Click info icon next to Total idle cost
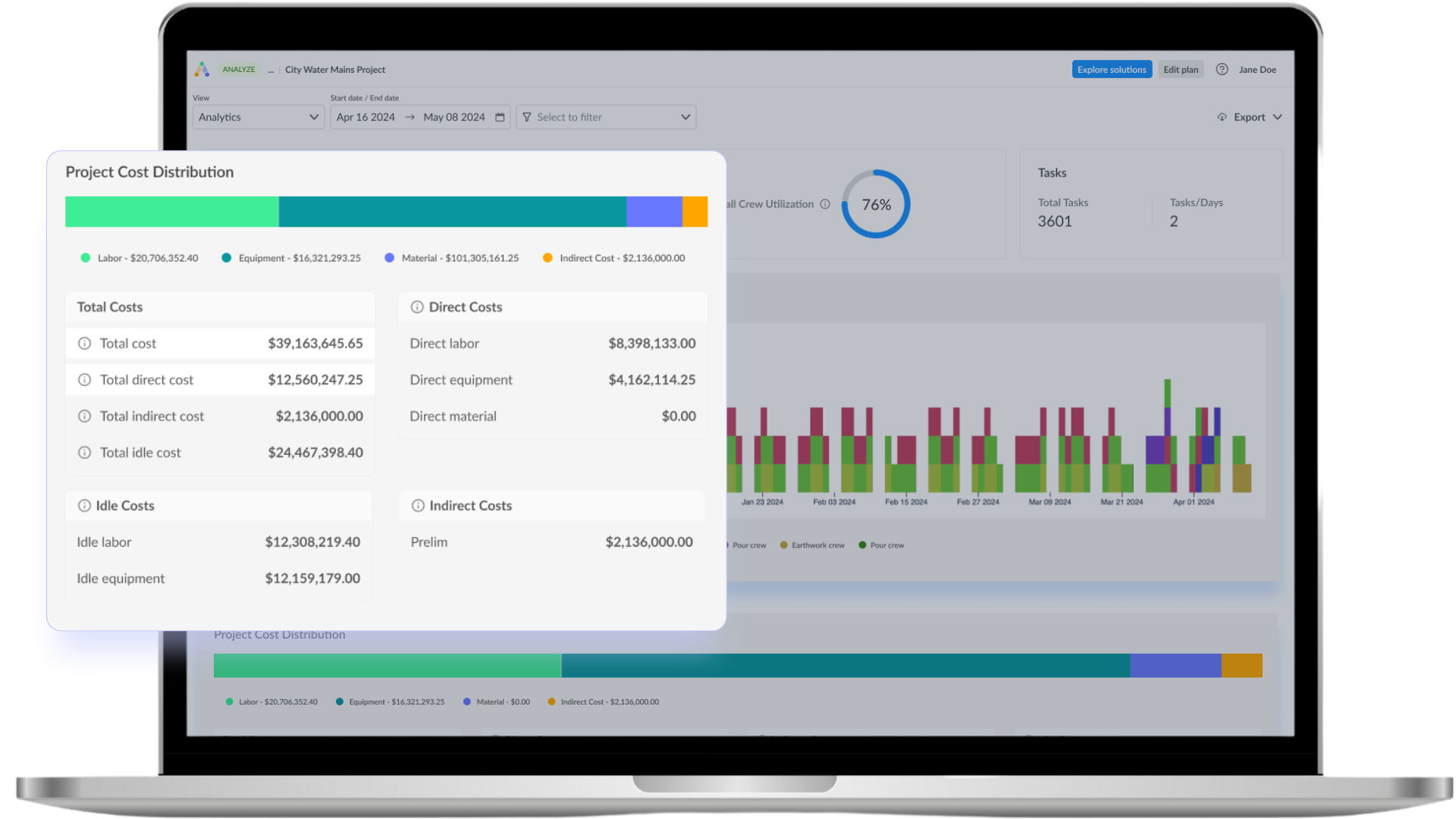This screenshot has height=819, width=1456. 85,453
